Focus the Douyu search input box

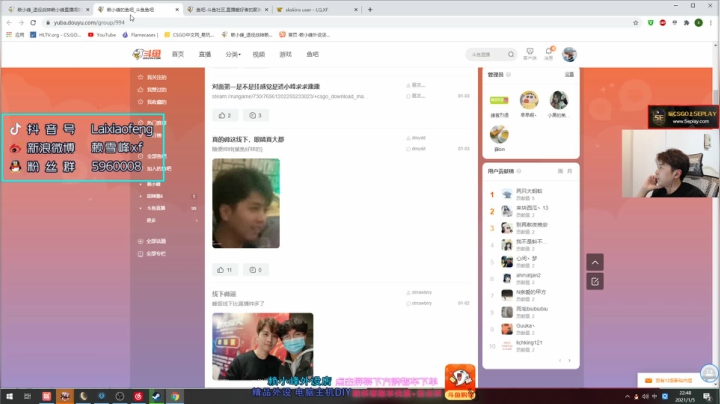(487, 54)
